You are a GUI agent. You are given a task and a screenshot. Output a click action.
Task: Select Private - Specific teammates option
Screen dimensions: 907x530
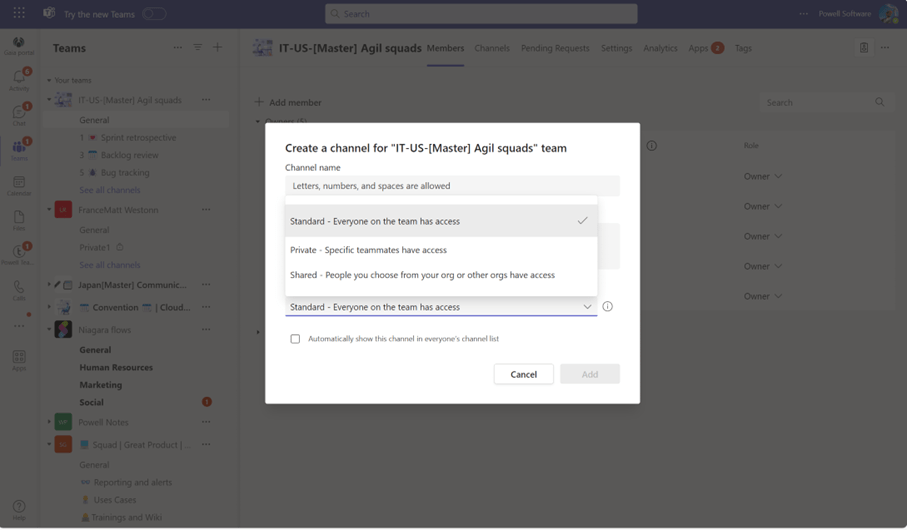click(441, 250)
